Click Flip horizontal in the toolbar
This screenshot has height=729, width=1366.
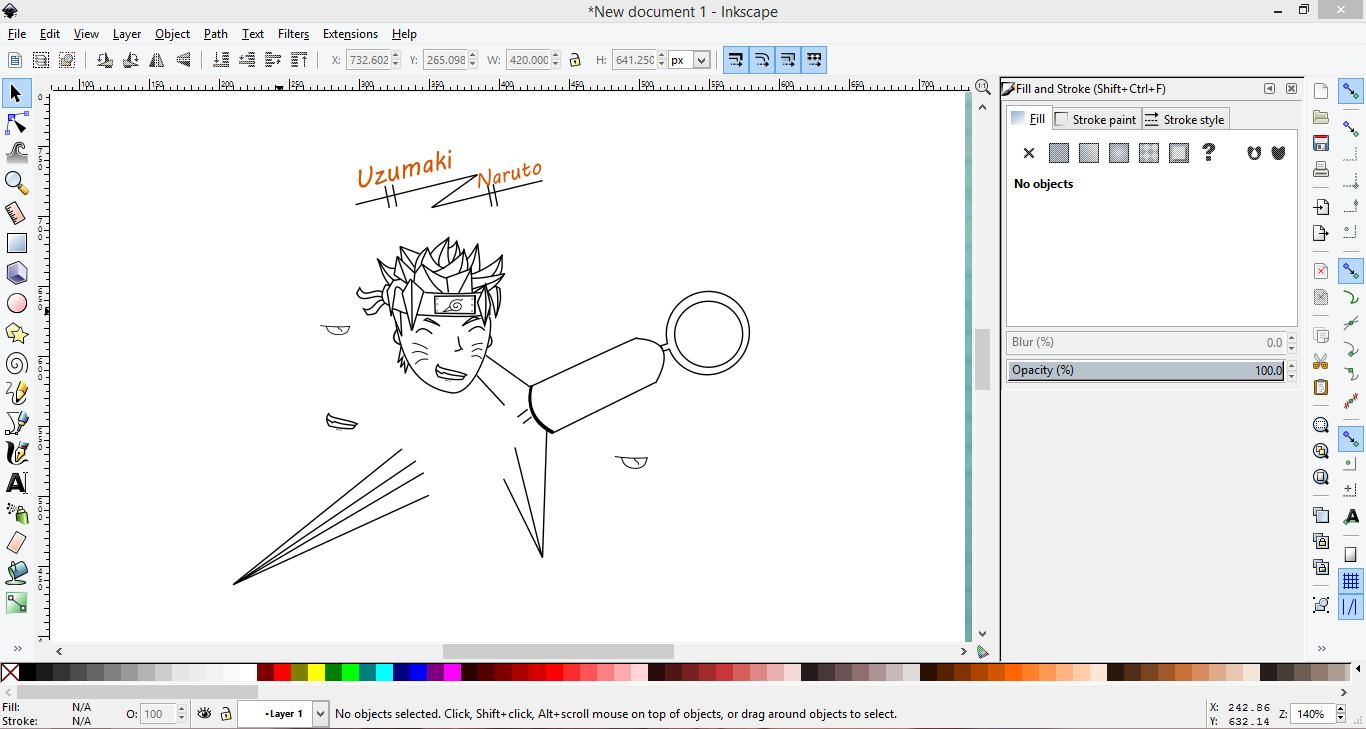tap(157, 60)
